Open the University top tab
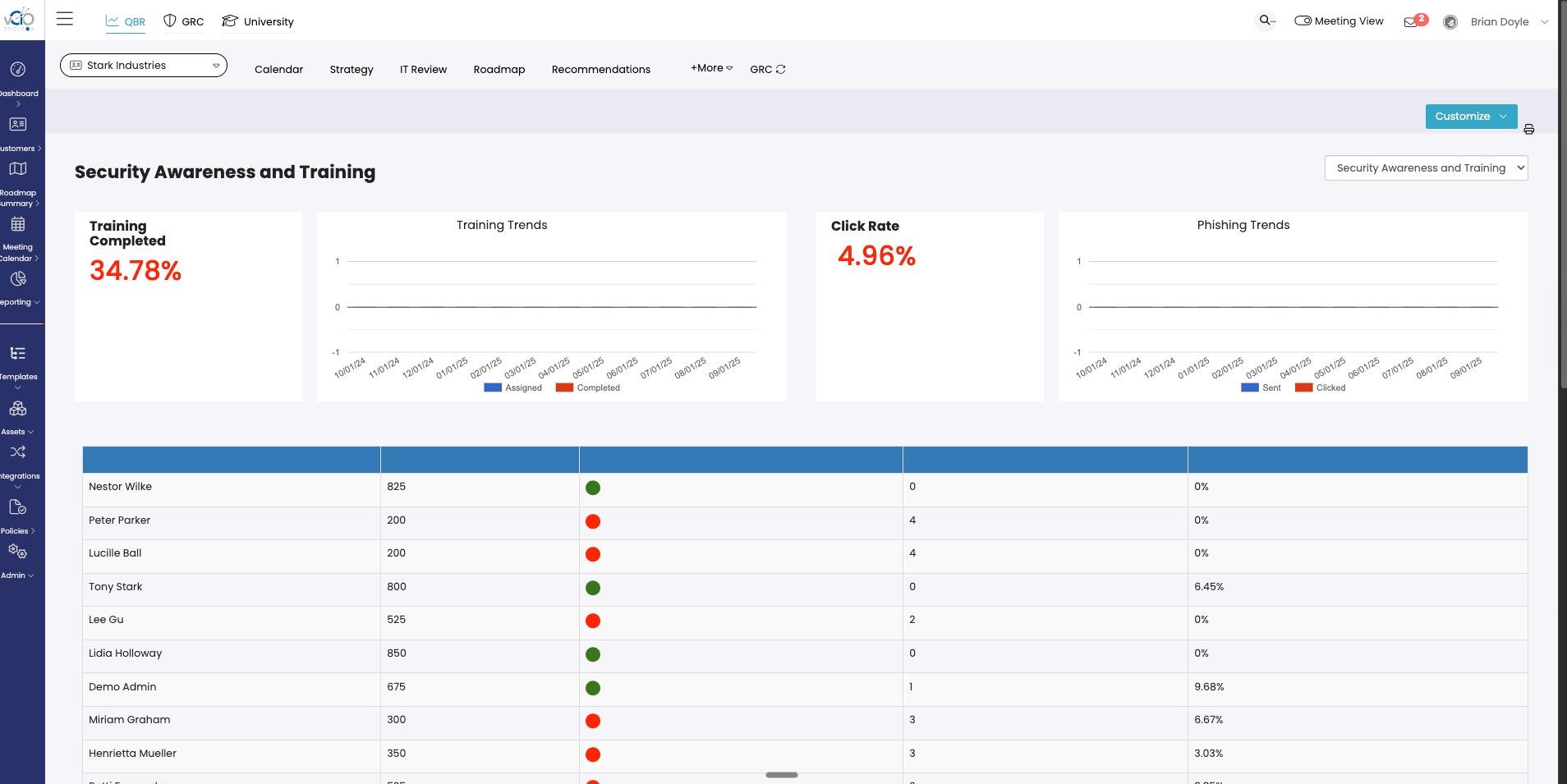The width and height of the screenshot is (1567, 784). [x=258, y=21]
